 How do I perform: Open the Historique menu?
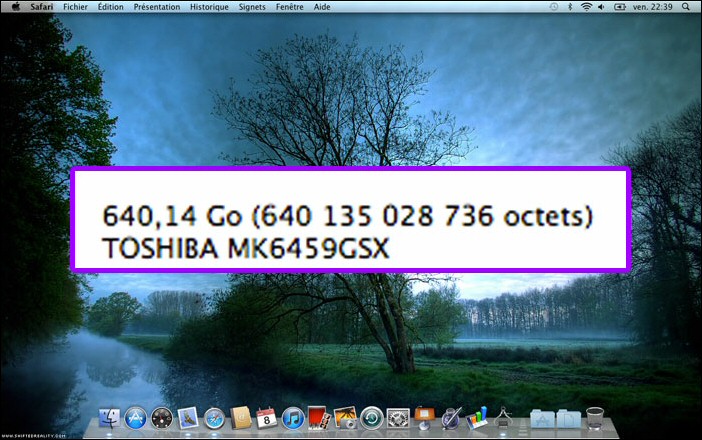tap(209, 7)
